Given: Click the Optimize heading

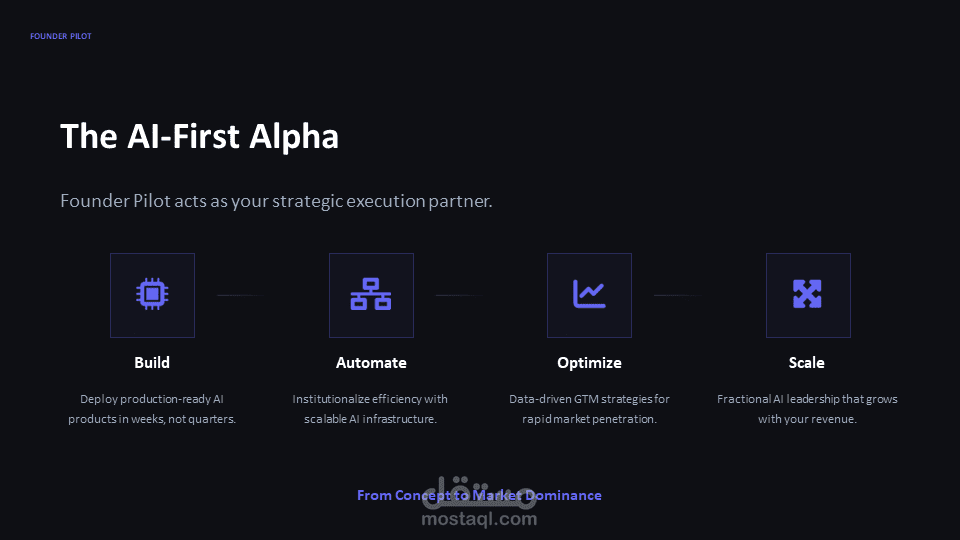Looking at the screenshot, I should click(x=589, y=363).
